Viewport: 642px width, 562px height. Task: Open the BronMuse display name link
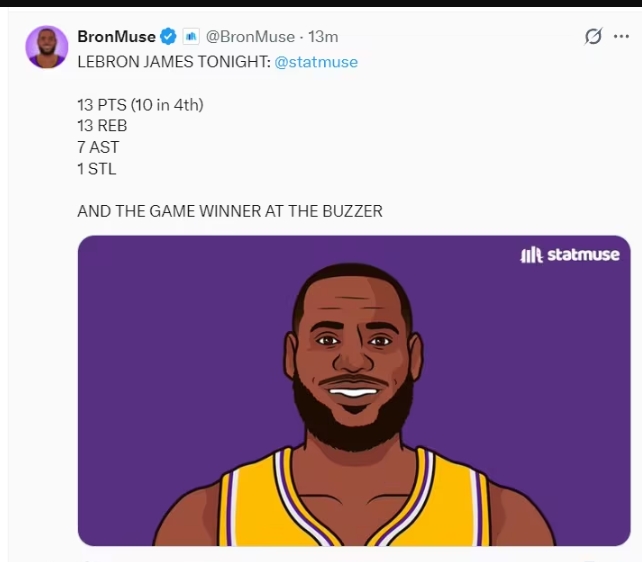(x=116, y=37)
